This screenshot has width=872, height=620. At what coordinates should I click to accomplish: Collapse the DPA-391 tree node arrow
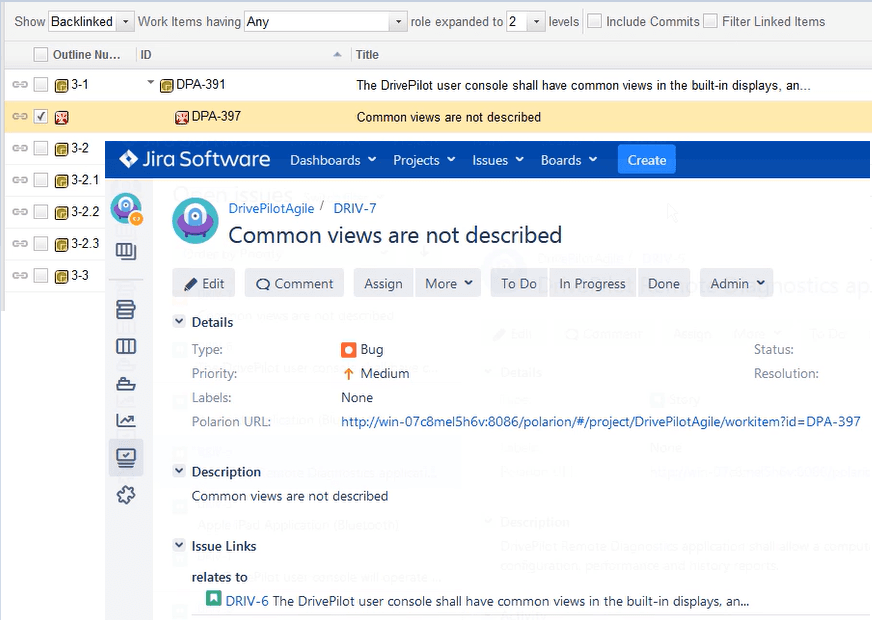pyautogui.click(x=151, y=85)
